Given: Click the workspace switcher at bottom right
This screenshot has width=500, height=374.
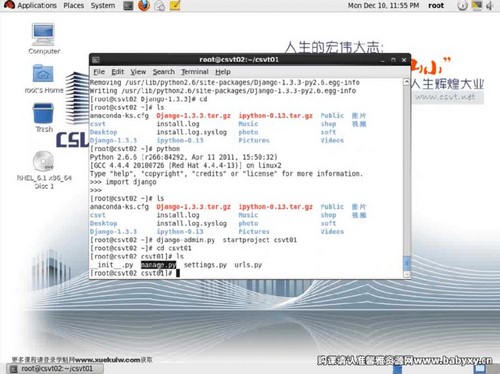Looking at the screenshot, I should click(480, 369).
